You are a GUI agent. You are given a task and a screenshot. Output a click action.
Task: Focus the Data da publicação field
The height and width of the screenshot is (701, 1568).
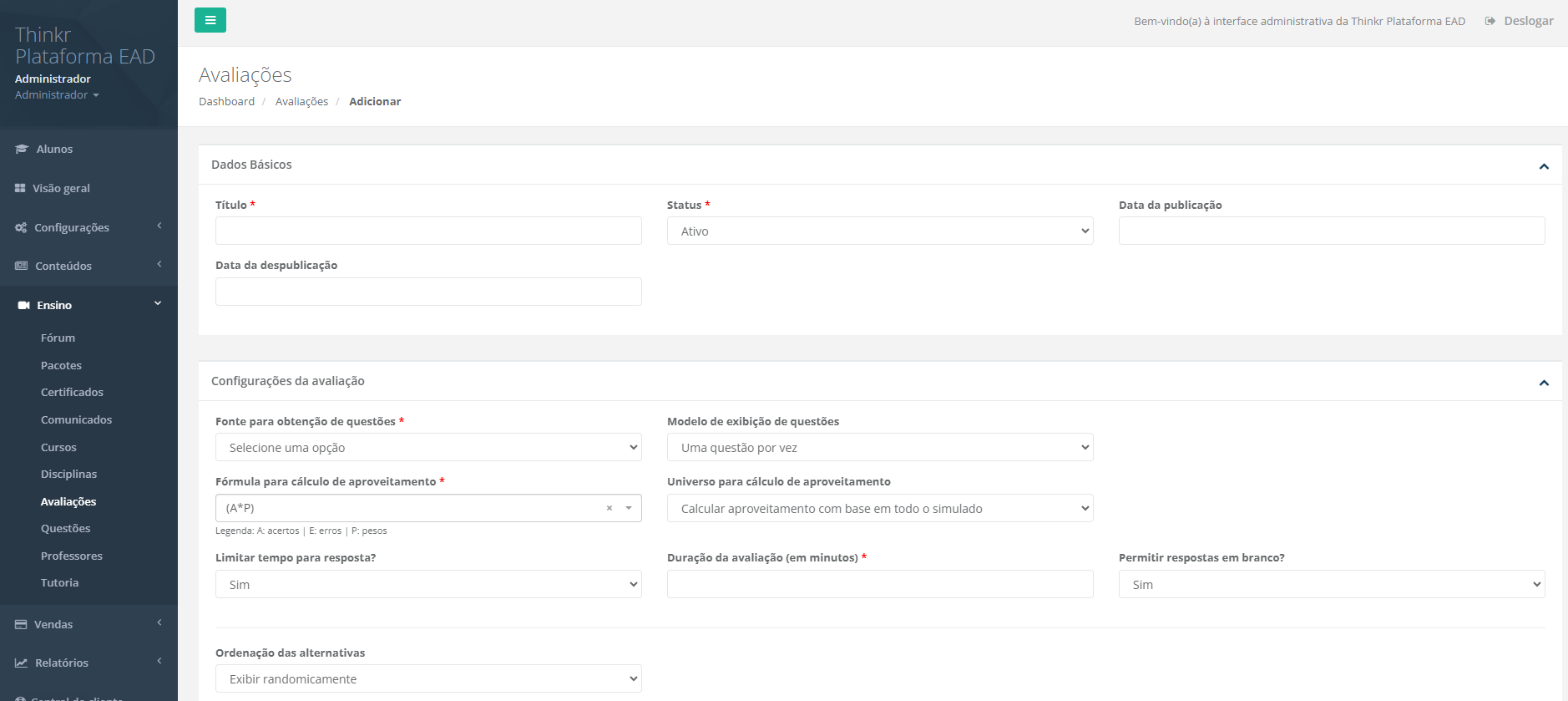pyautogui.click(x=1332, y=231)
